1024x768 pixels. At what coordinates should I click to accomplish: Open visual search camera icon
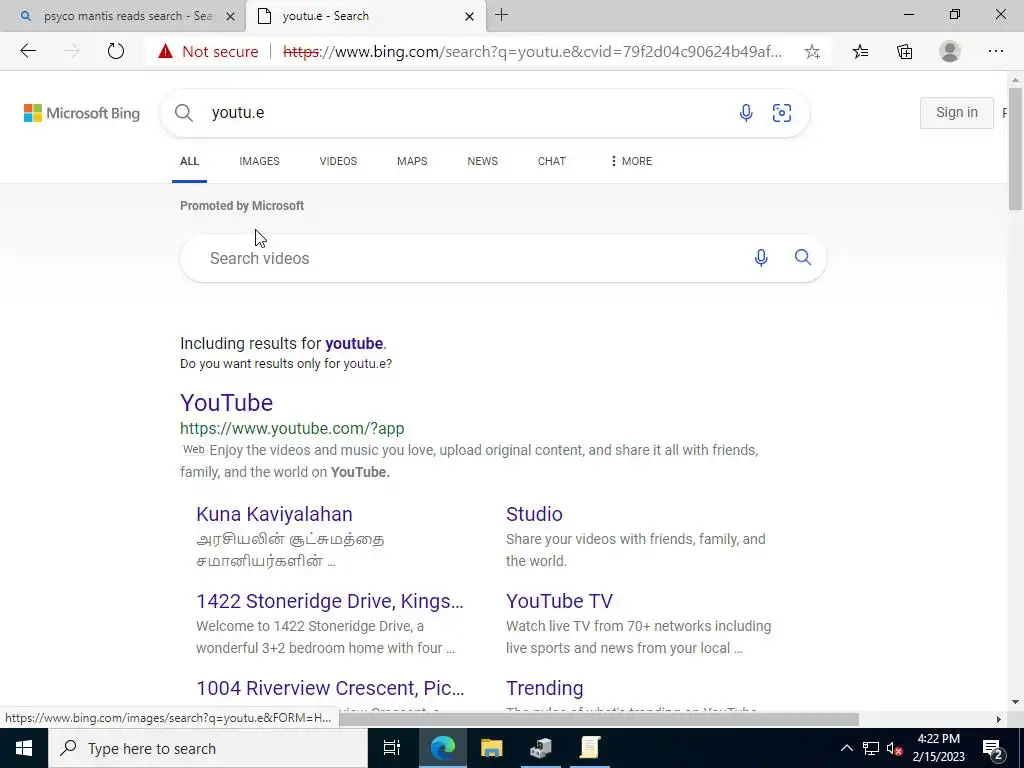782,113
